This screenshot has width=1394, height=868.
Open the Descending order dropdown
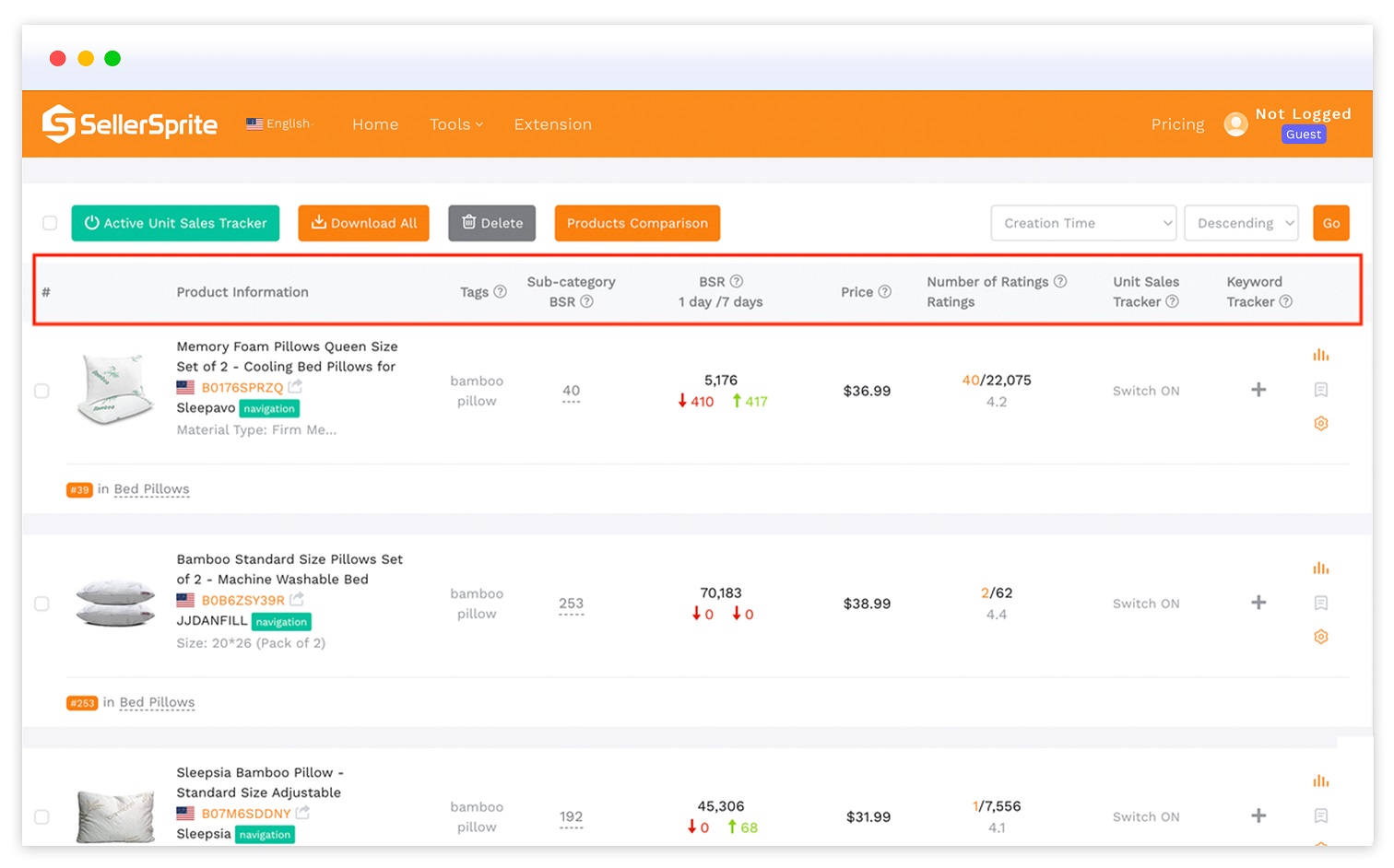tap(1241, 223)
